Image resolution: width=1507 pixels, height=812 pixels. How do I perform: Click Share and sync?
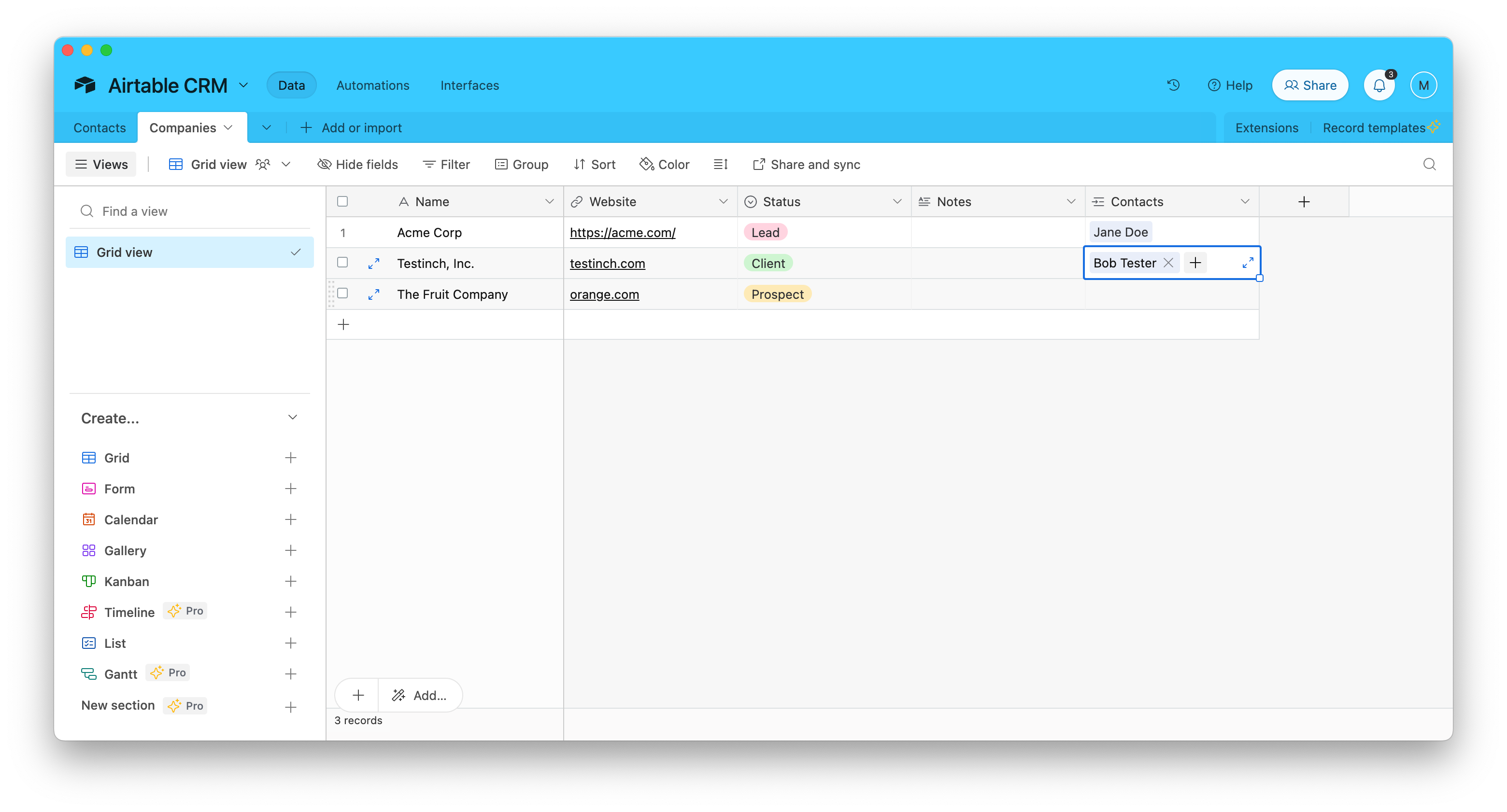tap(806, 164)
